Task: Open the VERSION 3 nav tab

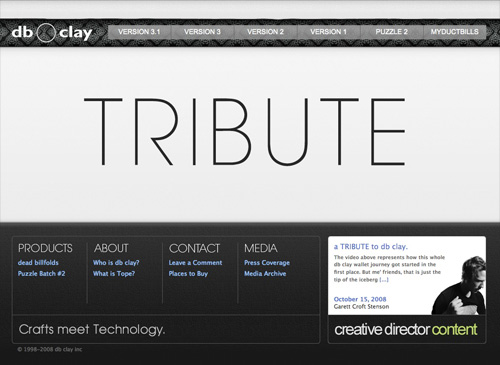Action: point(202,32)
